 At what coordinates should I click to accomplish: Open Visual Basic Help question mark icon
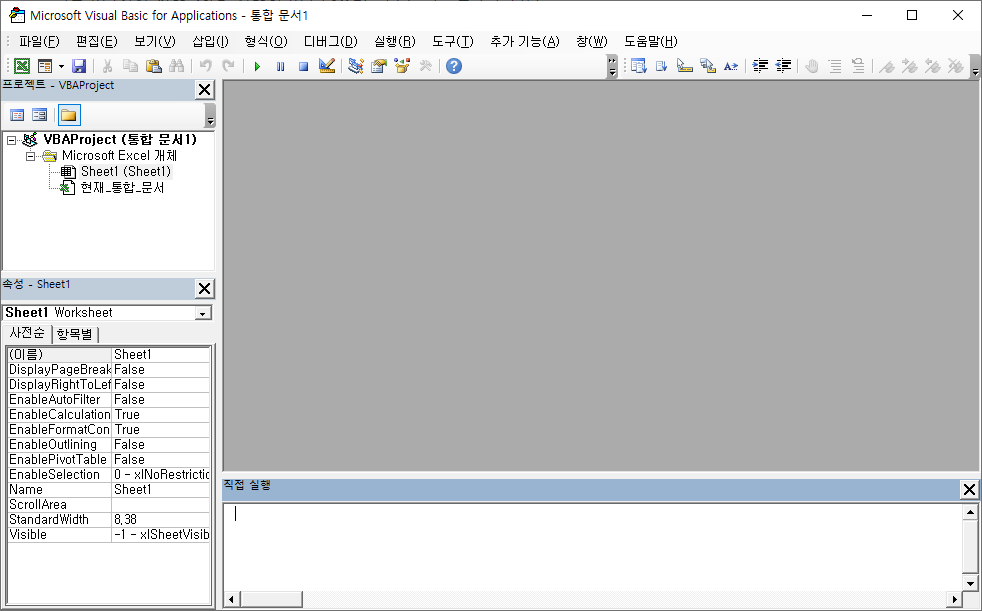coord(454,66)
